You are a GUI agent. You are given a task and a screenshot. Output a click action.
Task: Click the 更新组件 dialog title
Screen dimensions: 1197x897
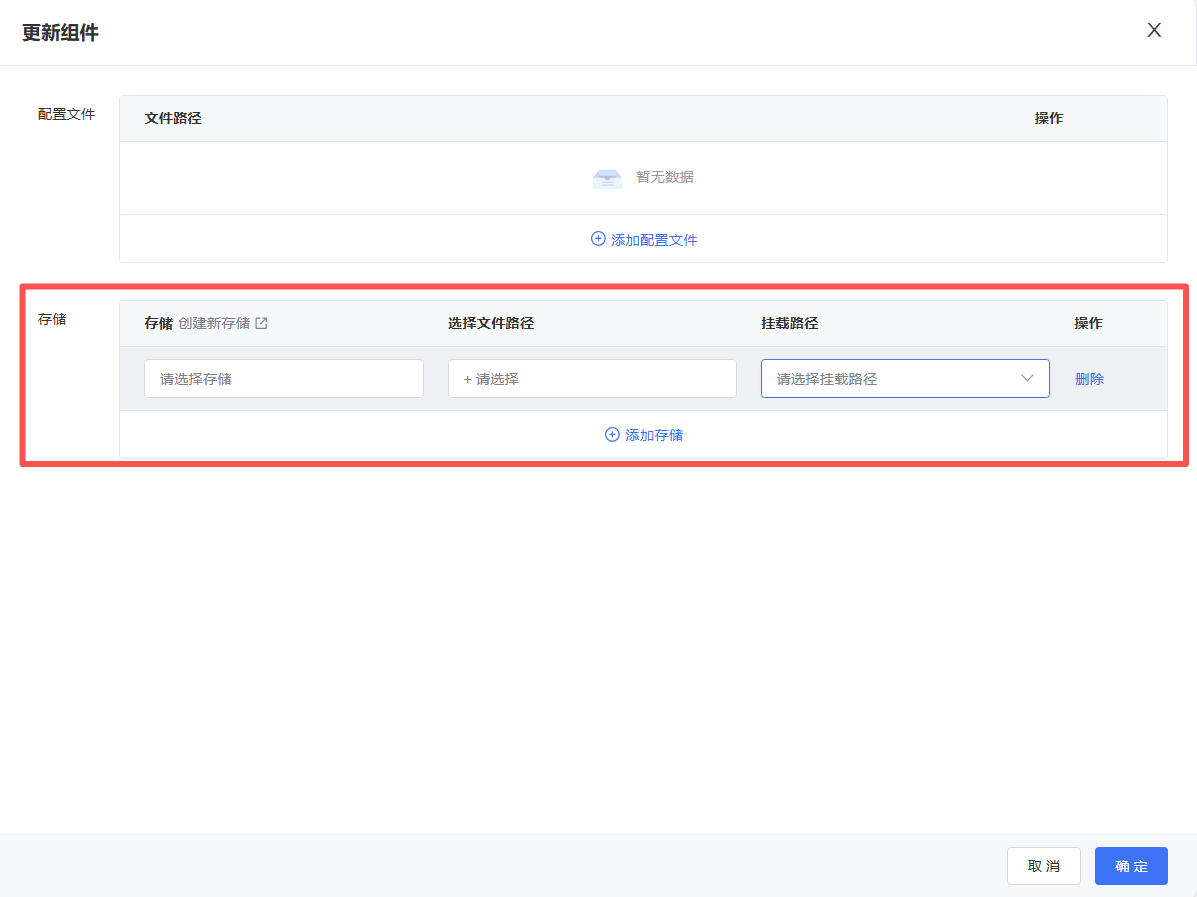[x=60, y=33]
